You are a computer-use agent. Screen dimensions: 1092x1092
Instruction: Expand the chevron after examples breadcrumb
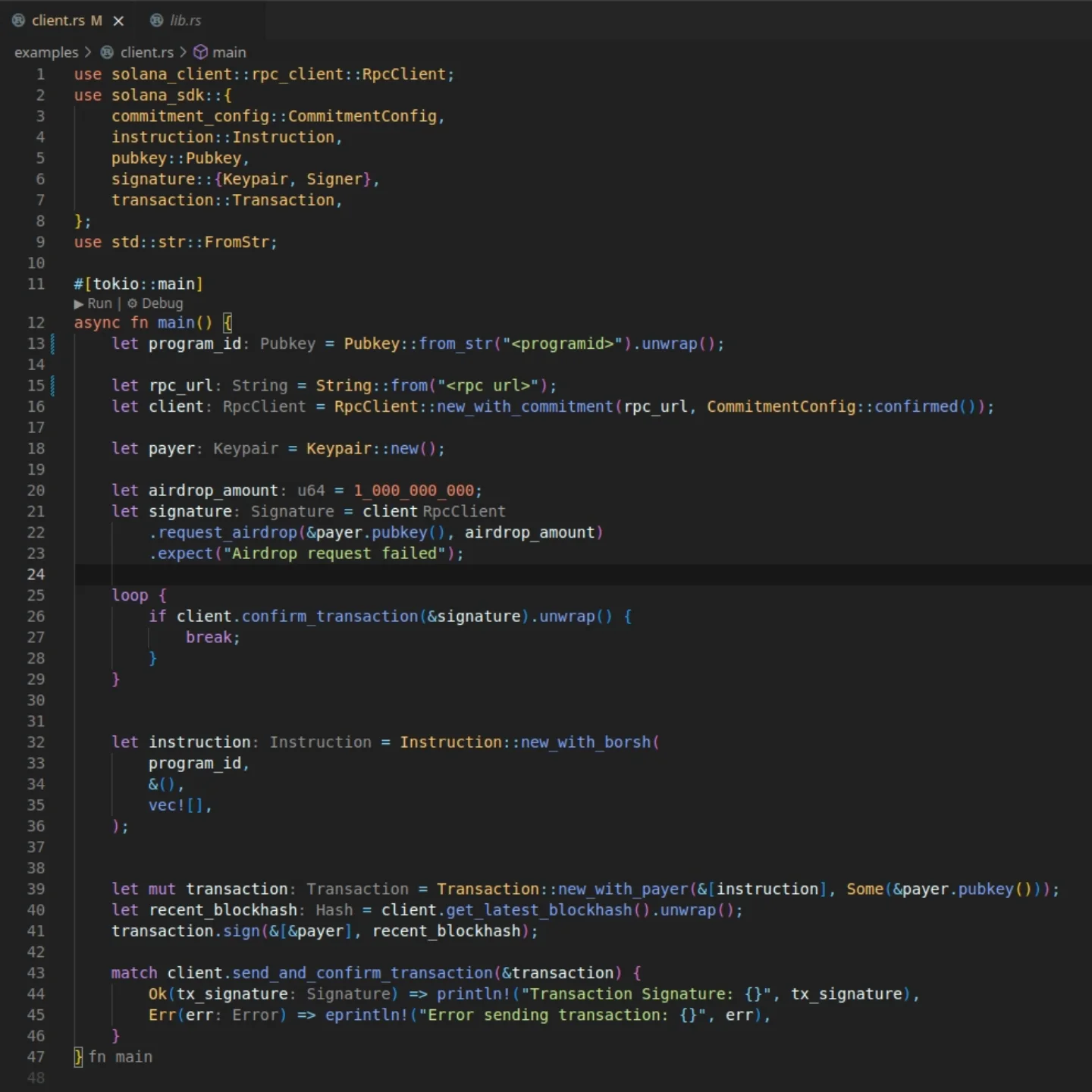coord(88,52)
